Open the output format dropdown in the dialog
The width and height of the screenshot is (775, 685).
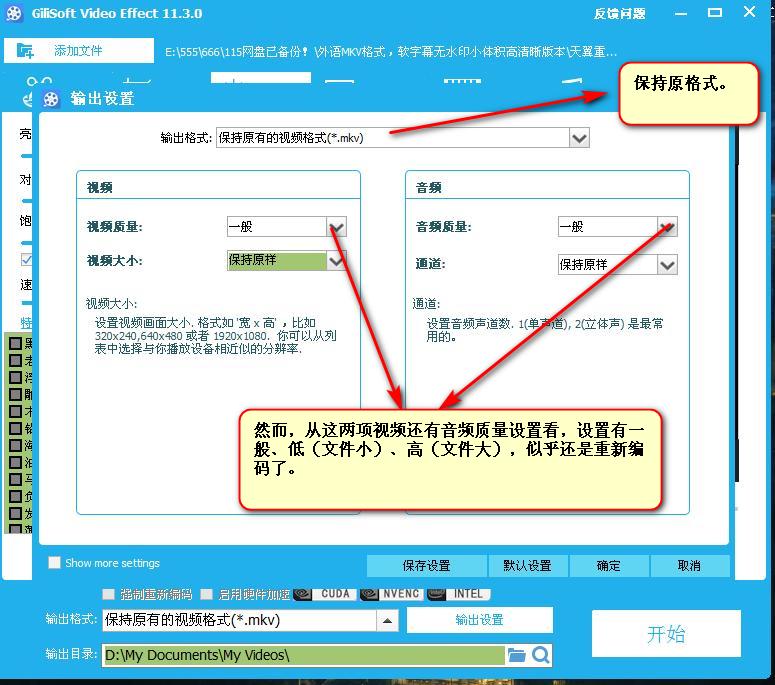tap(579, 138)
